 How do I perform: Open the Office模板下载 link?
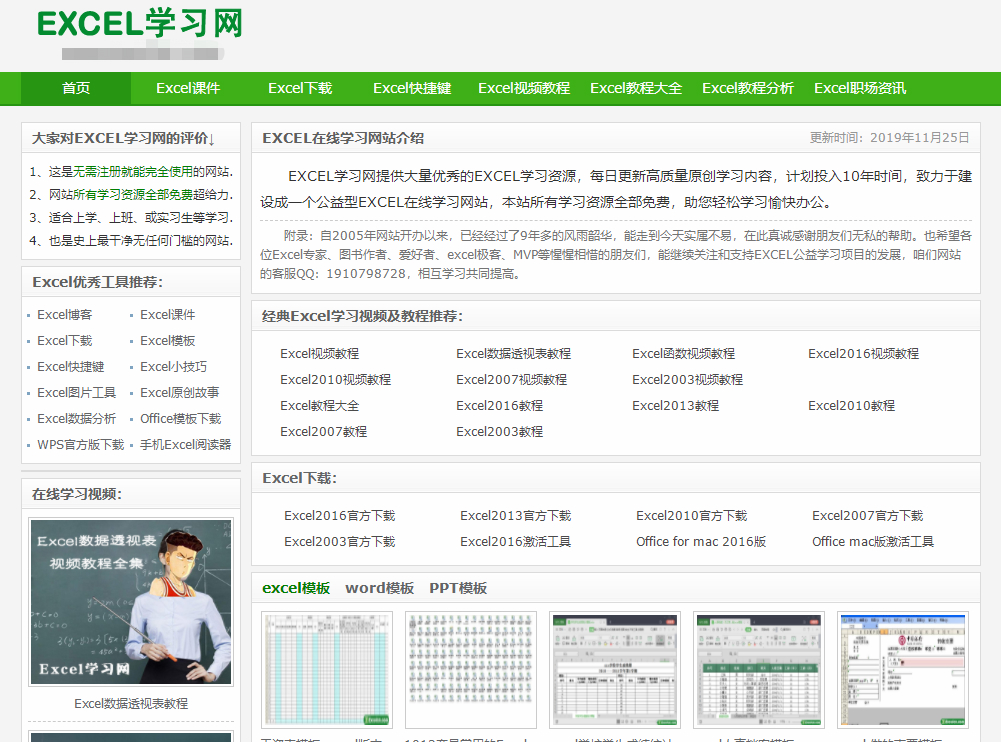point(181,419)
